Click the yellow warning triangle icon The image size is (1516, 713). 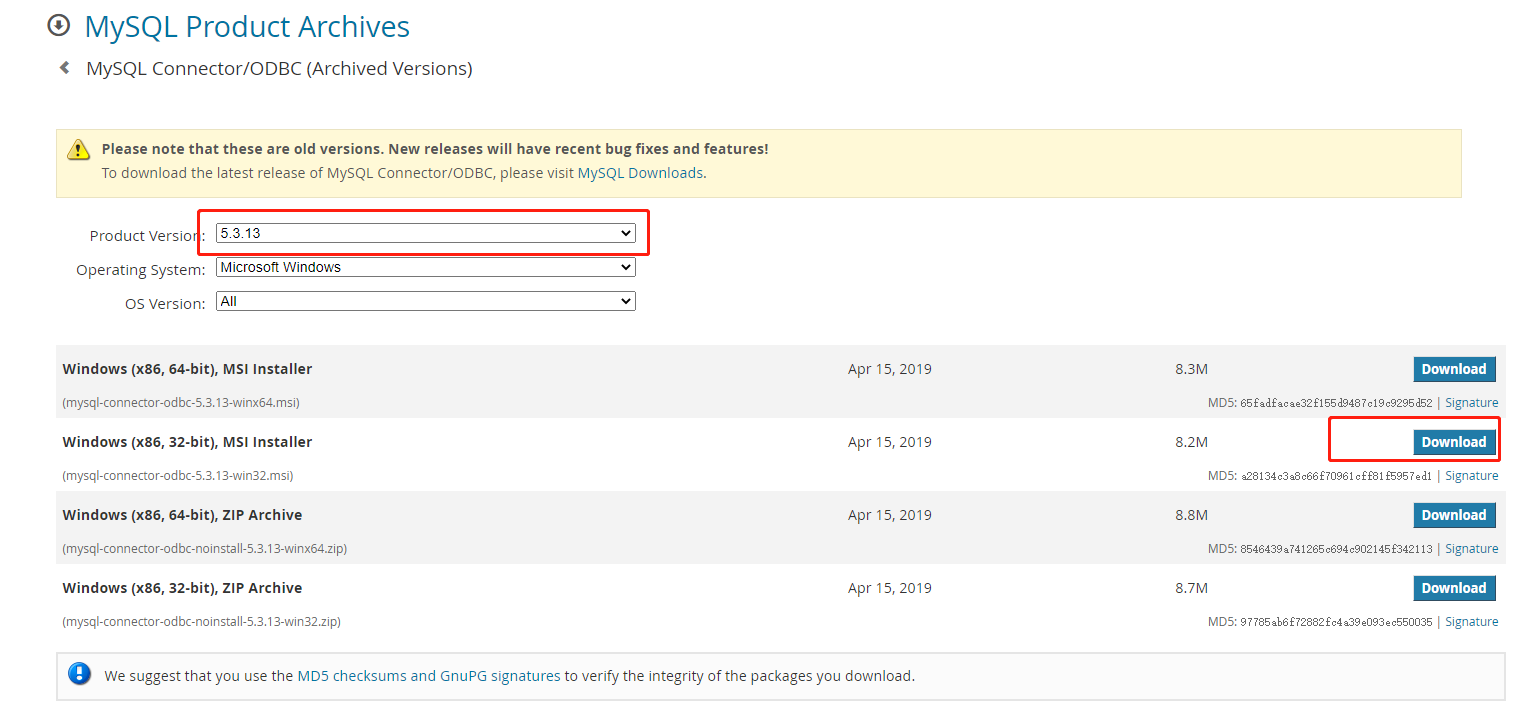[x=78, y=150]
